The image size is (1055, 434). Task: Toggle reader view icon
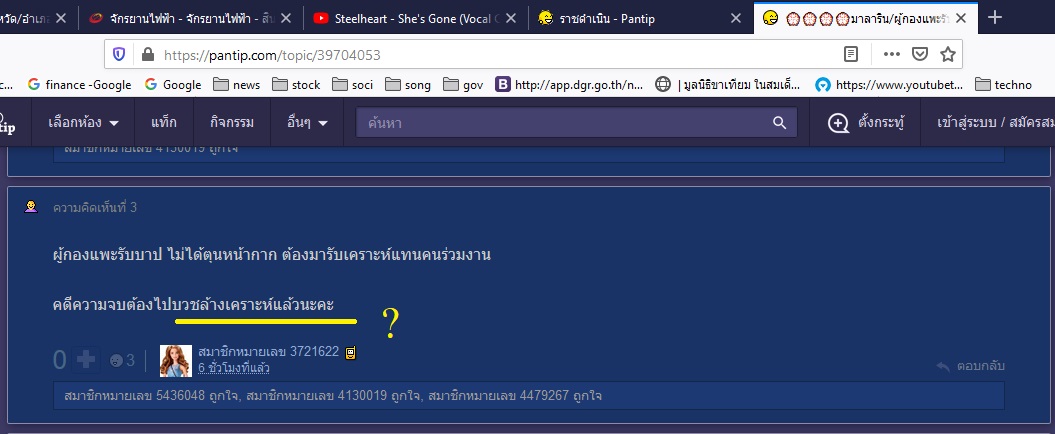[851, 55]
